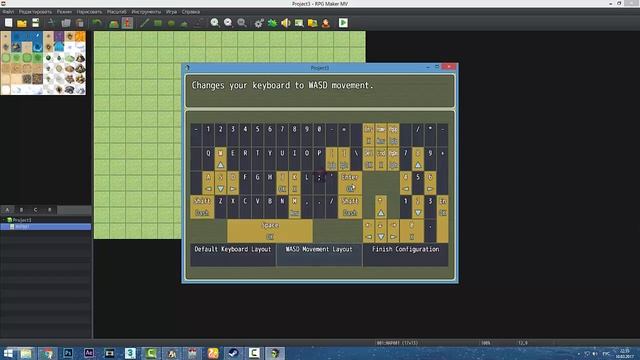Open Photoshop from the taskbar

[x=68, y=353]
